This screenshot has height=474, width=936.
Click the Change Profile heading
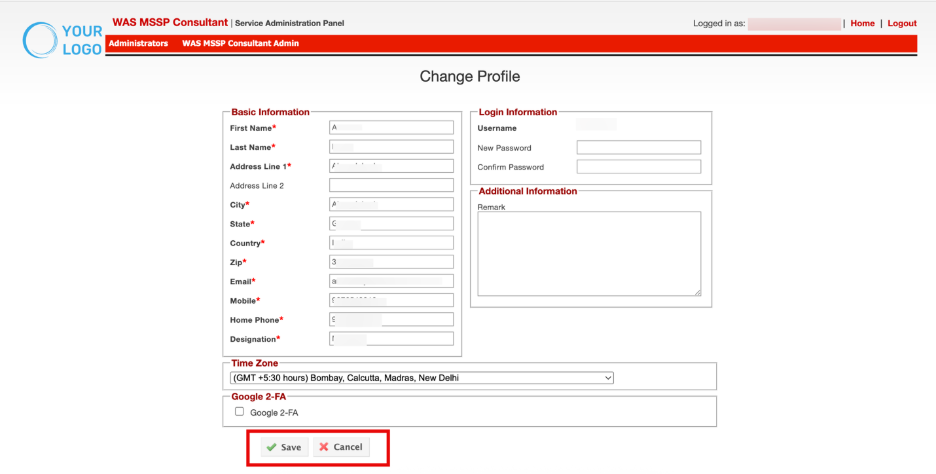pos(470,76)
